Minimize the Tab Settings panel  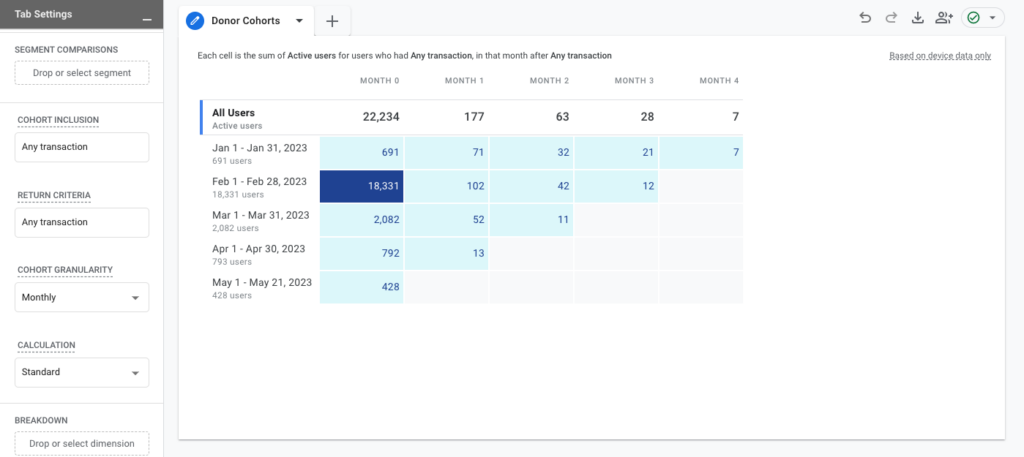[x=147, y=19]
